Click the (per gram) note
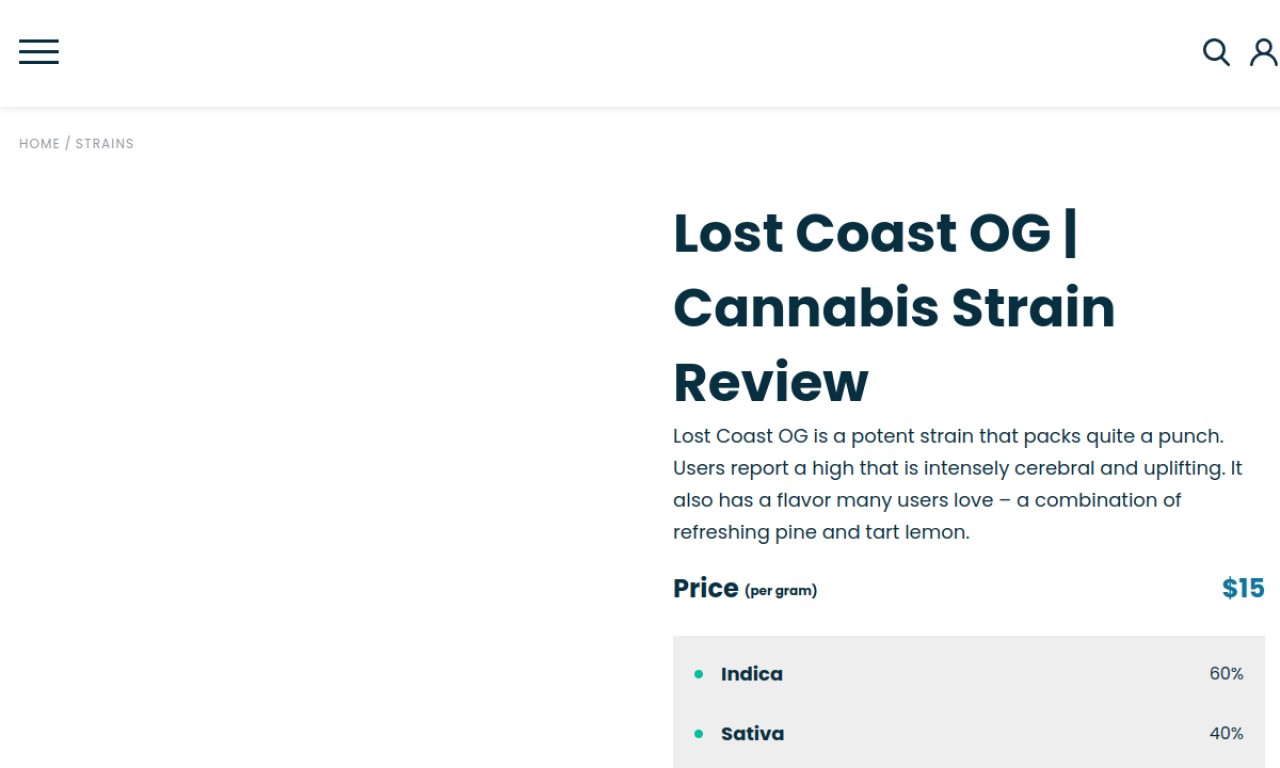The height and width of the screenshot is (768, 1280). click(x=781, y=591)
